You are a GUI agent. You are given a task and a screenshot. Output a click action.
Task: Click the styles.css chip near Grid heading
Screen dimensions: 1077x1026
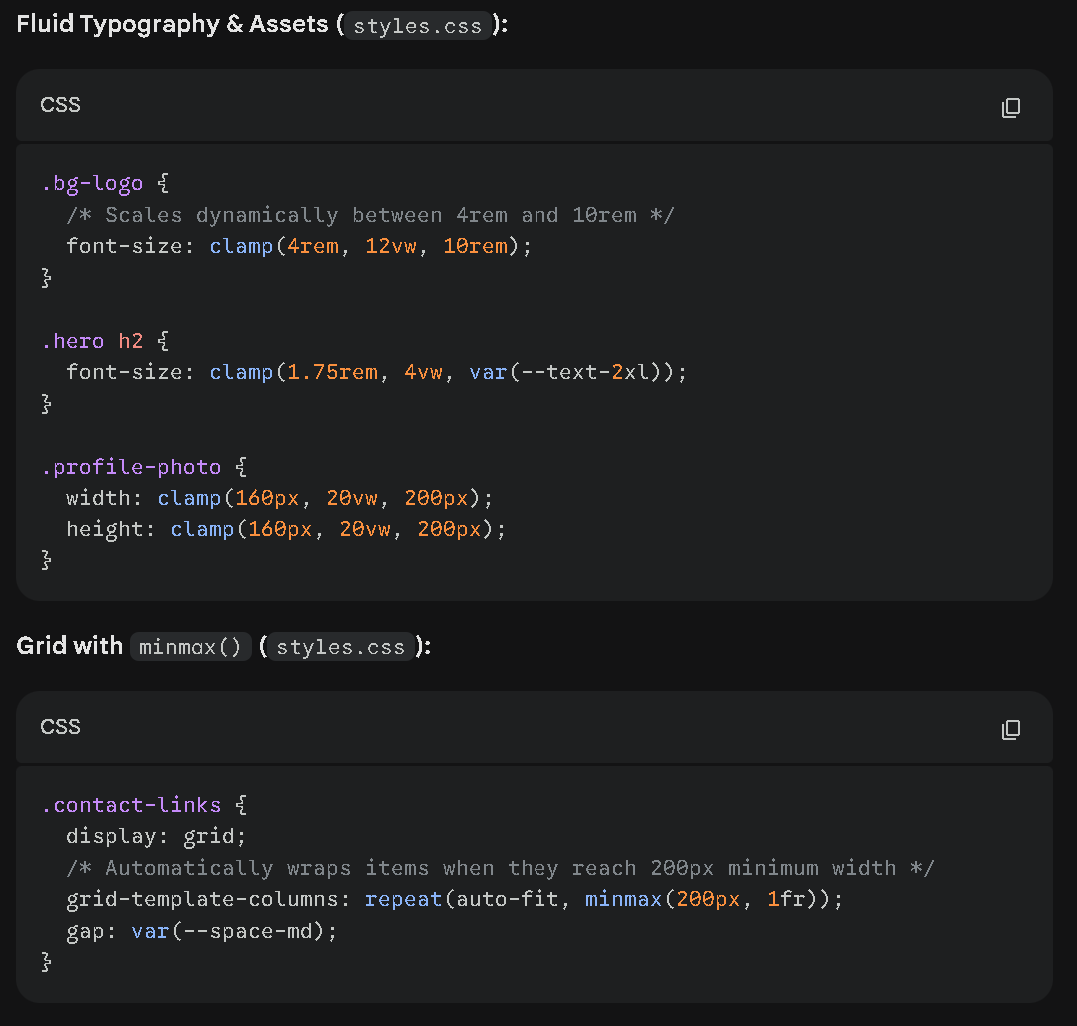coord(340,647)
